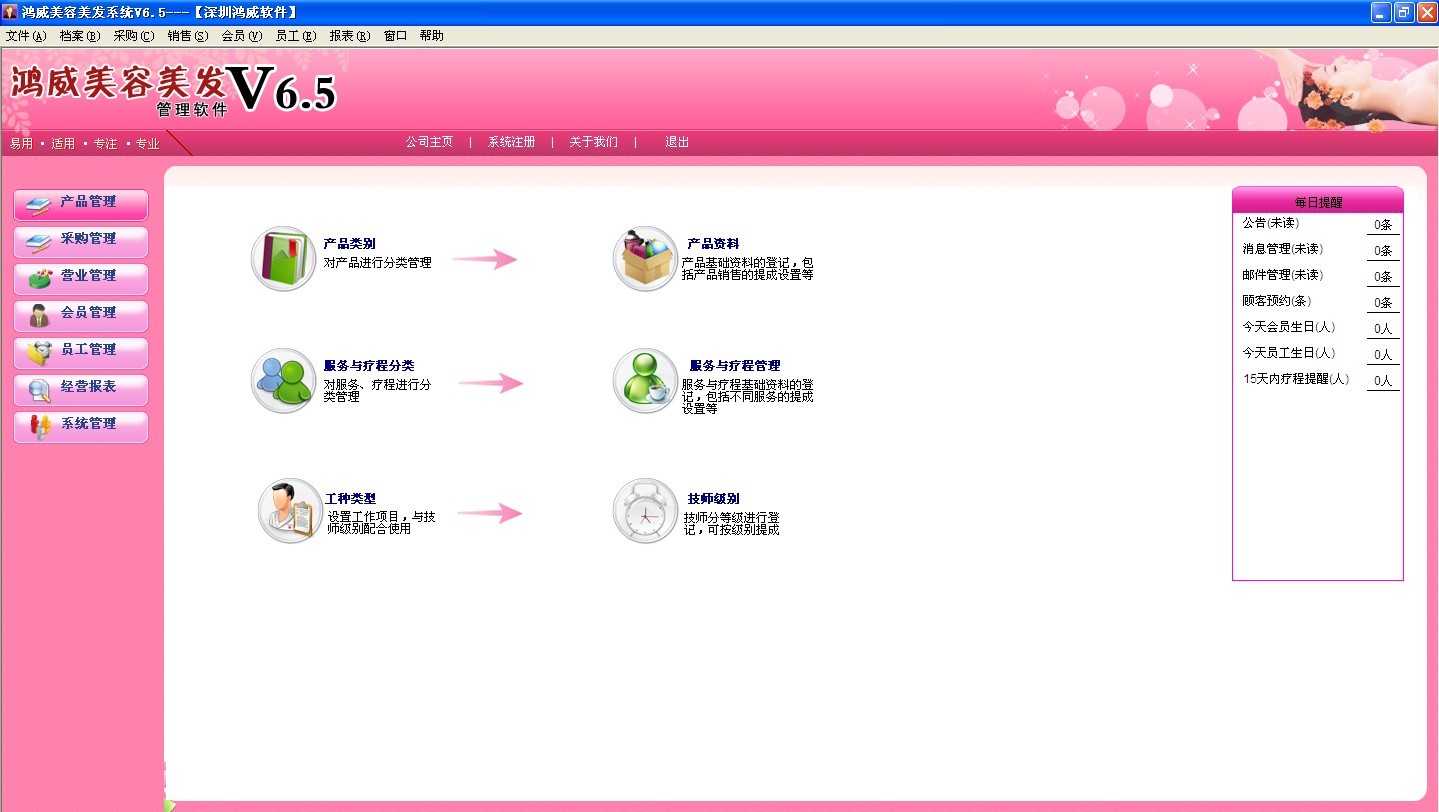
Task: Click the 服务与疗程分类 people icon
Action: (283, 381)
